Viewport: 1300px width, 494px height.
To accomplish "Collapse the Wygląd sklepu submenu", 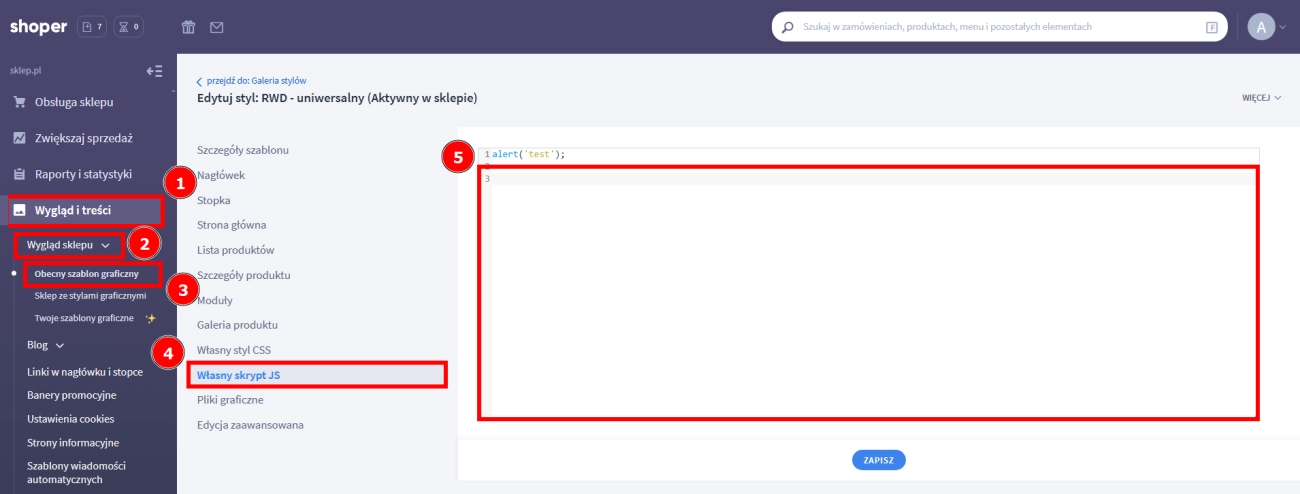I will tap(68, 245).
